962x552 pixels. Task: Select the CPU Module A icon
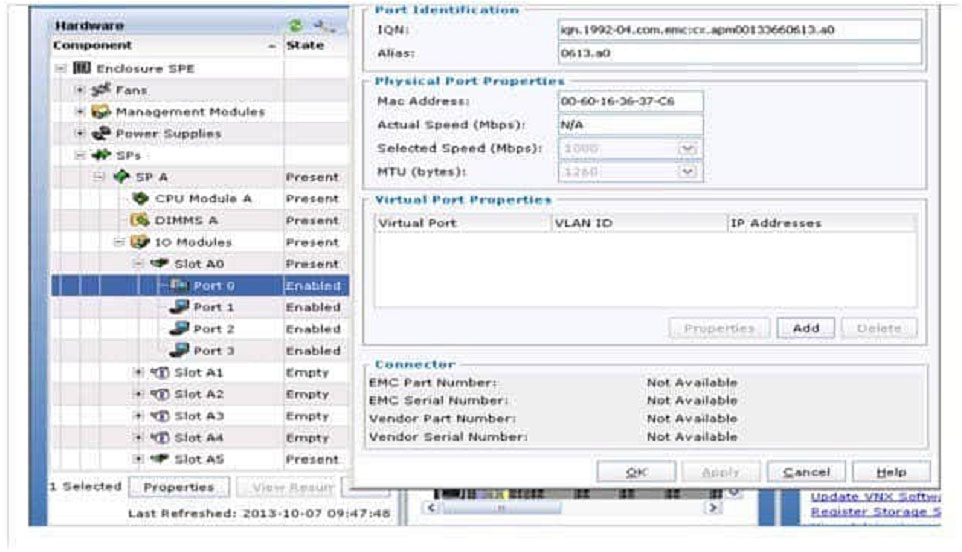(141, 199)
